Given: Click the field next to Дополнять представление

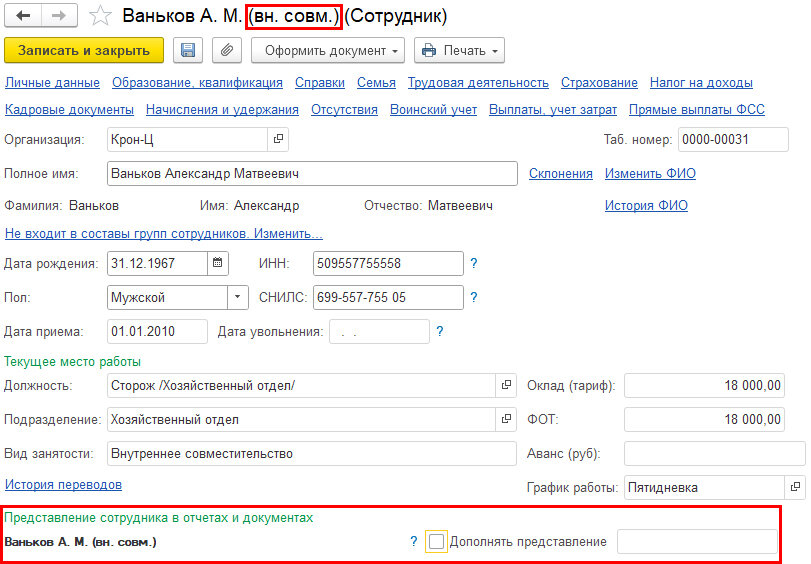Looking at the screenshot, I should [x=697, y=541].
